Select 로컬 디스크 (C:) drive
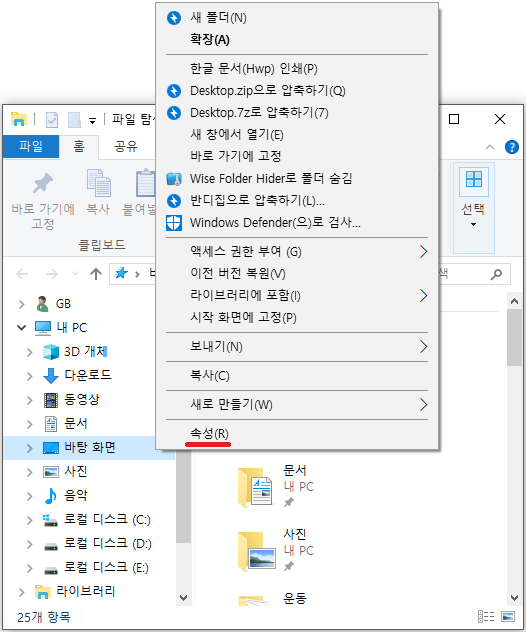The height and width of the screenshot is (632, 526). pos(107,520)
